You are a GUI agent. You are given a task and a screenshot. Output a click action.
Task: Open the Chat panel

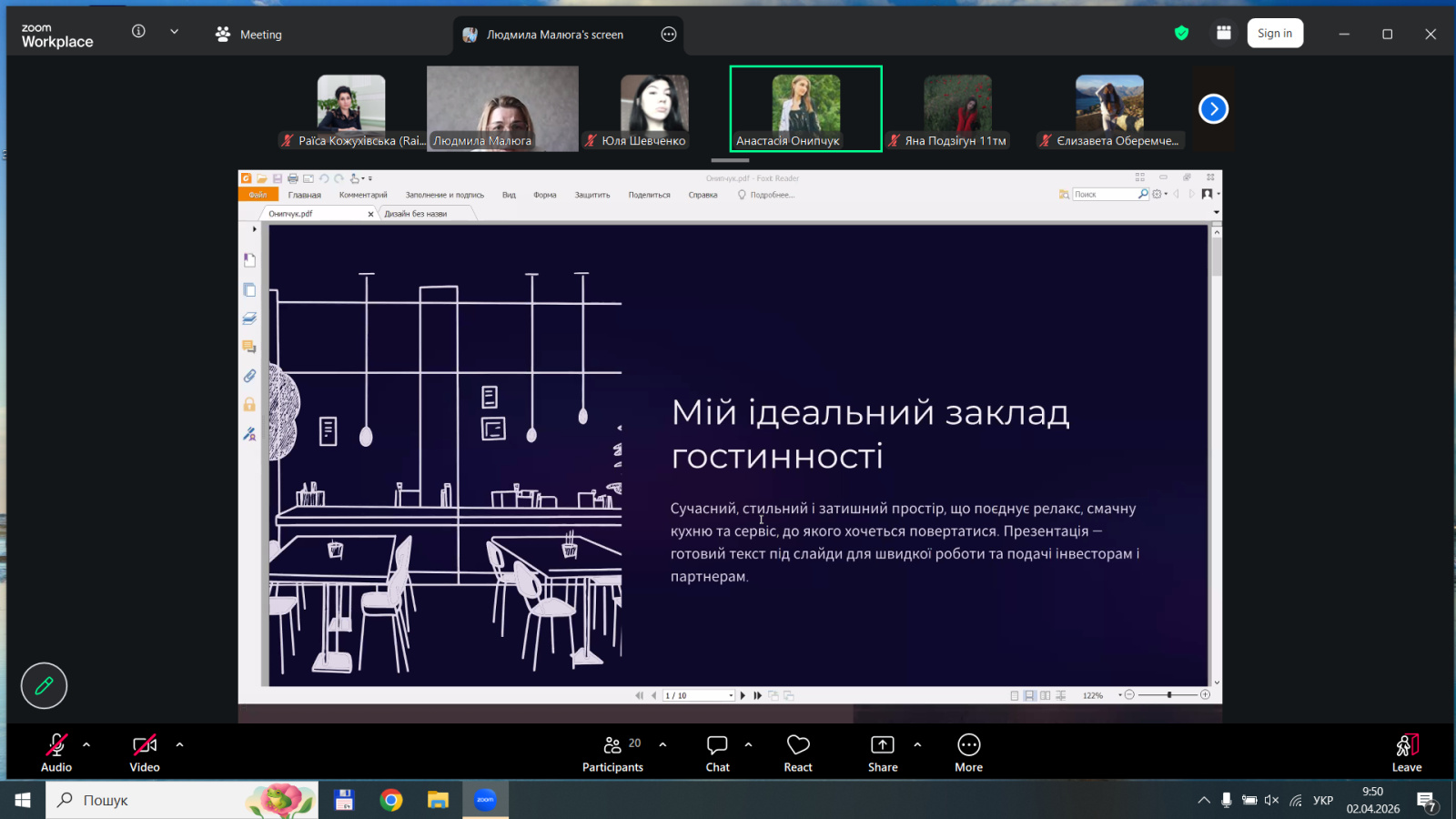[x=717, y=753]
